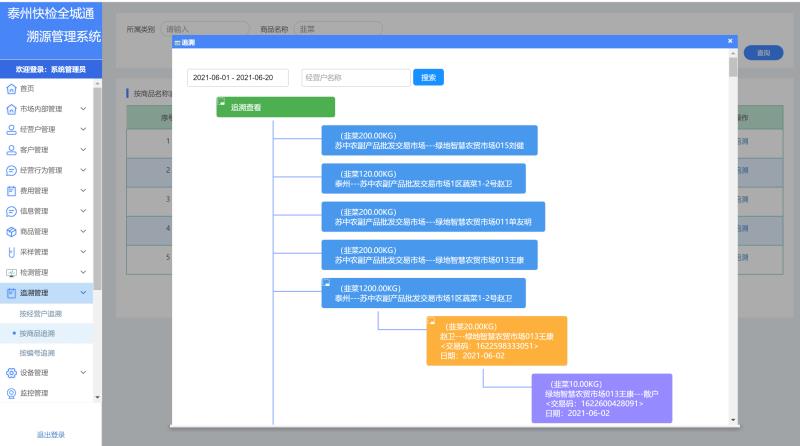The image size is (800, 446).
Task: Toggle the orange 韭菜20.00KG node flag
Action: coord(431,321)
